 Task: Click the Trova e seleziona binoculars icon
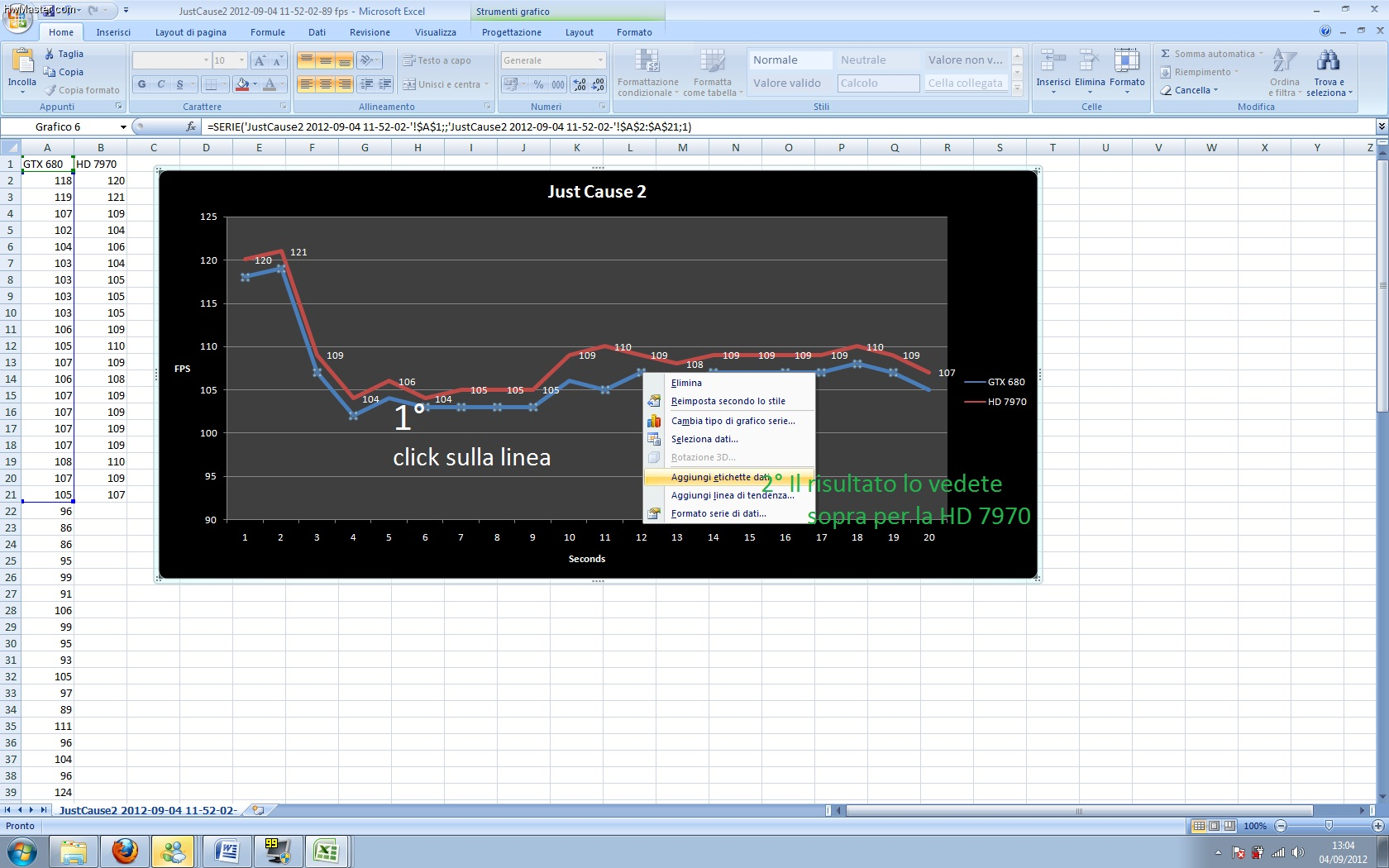(x=1329, y=60)
